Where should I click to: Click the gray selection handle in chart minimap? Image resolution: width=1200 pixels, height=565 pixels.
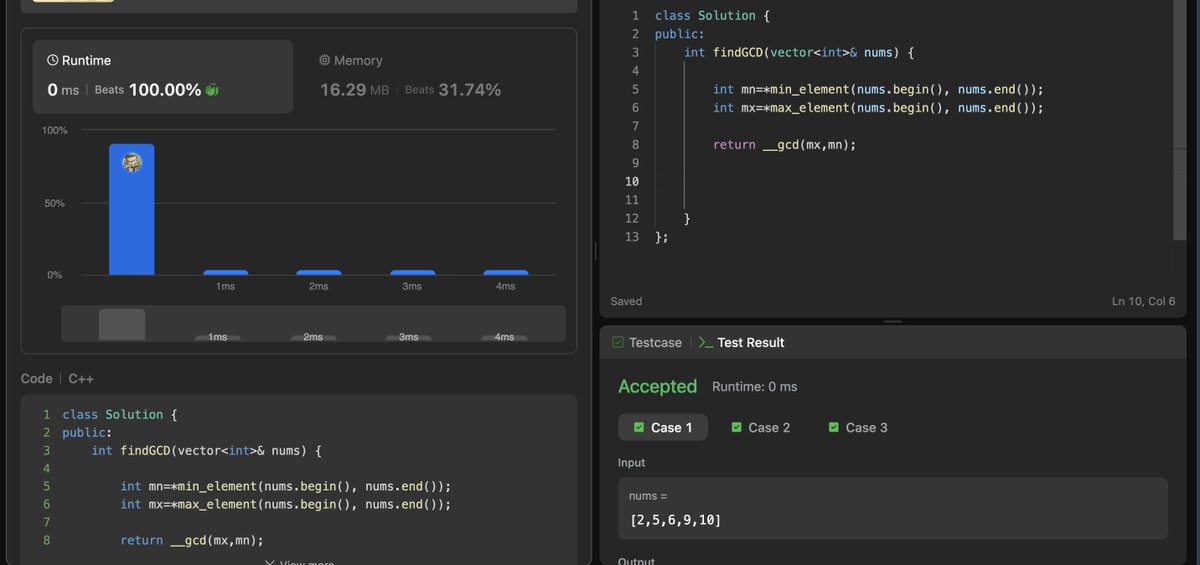click(x=122, y=324)
